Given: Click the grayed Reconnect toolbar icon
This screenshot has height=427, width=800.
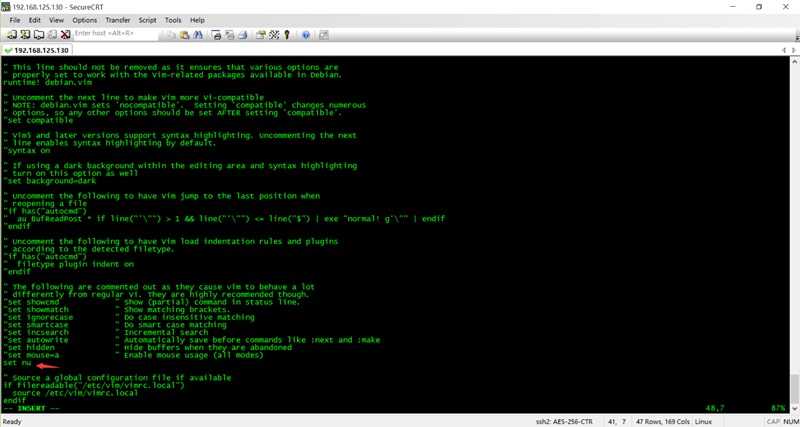Looking at the screenshot, I should (x=52, y=35).
